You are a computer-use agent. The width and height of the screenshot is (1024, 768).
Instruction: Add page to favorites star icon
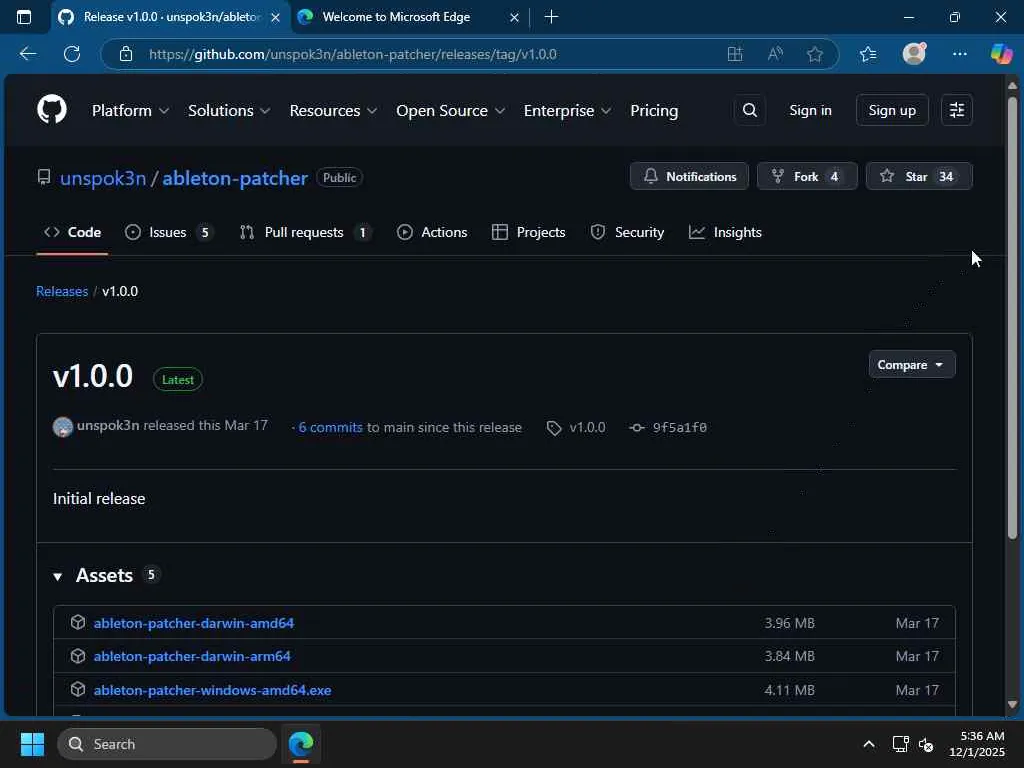click(x=814, y=54)
